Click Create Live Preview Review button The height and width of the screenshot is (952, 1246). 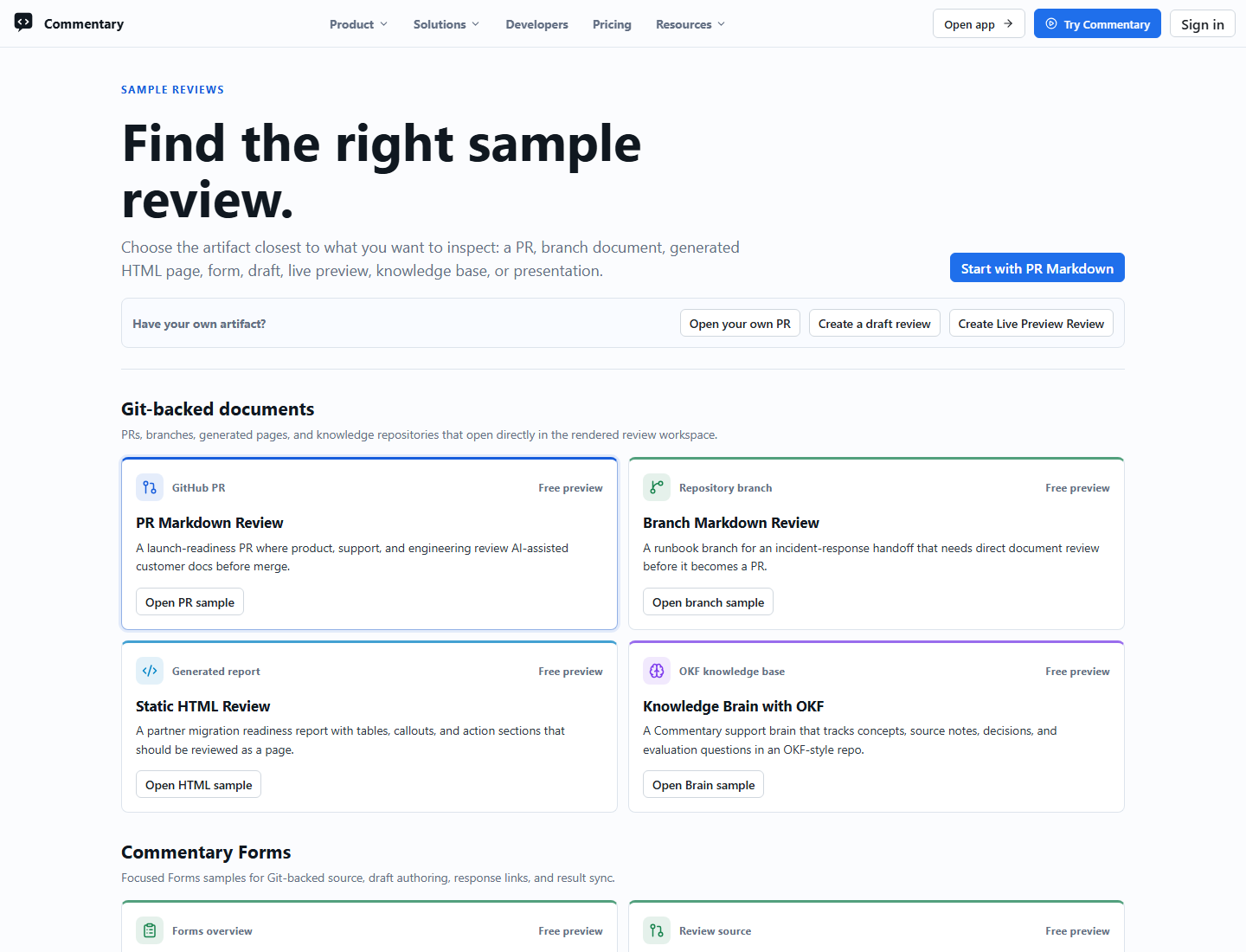click(x=1031, y=323)
